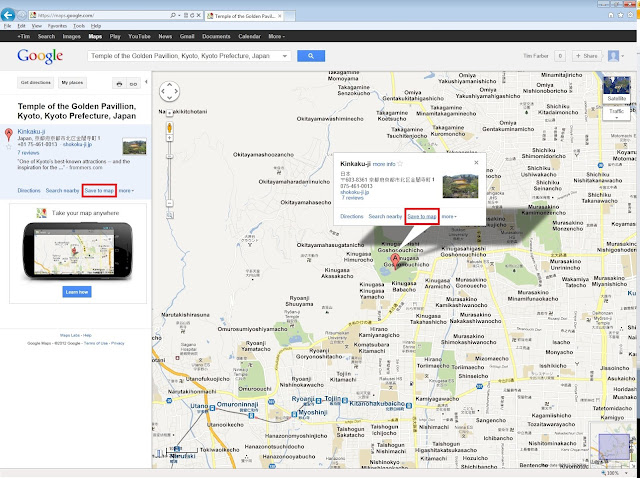Open the Kinkaku-ji title link in sidebar

pos(31,131)
